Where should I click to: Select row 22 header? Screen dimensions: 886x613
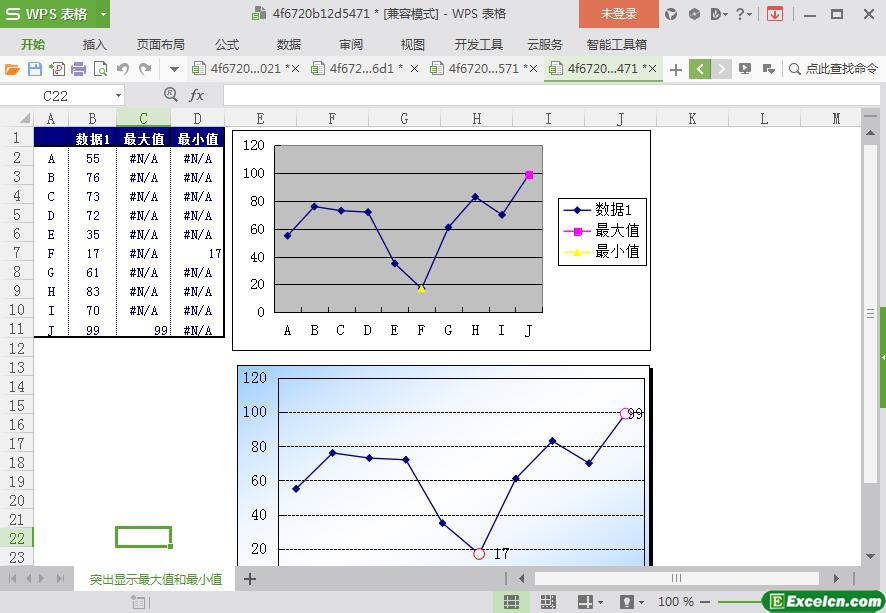pos(16,538)
